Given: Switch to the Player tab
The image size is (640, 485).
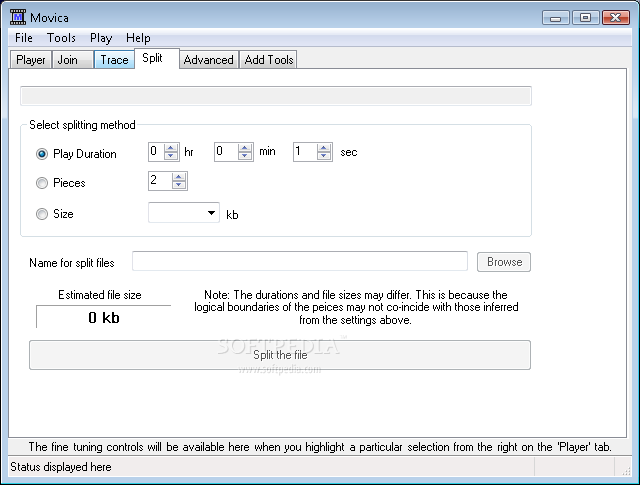Looking at the screenshot, I should 31,60.
